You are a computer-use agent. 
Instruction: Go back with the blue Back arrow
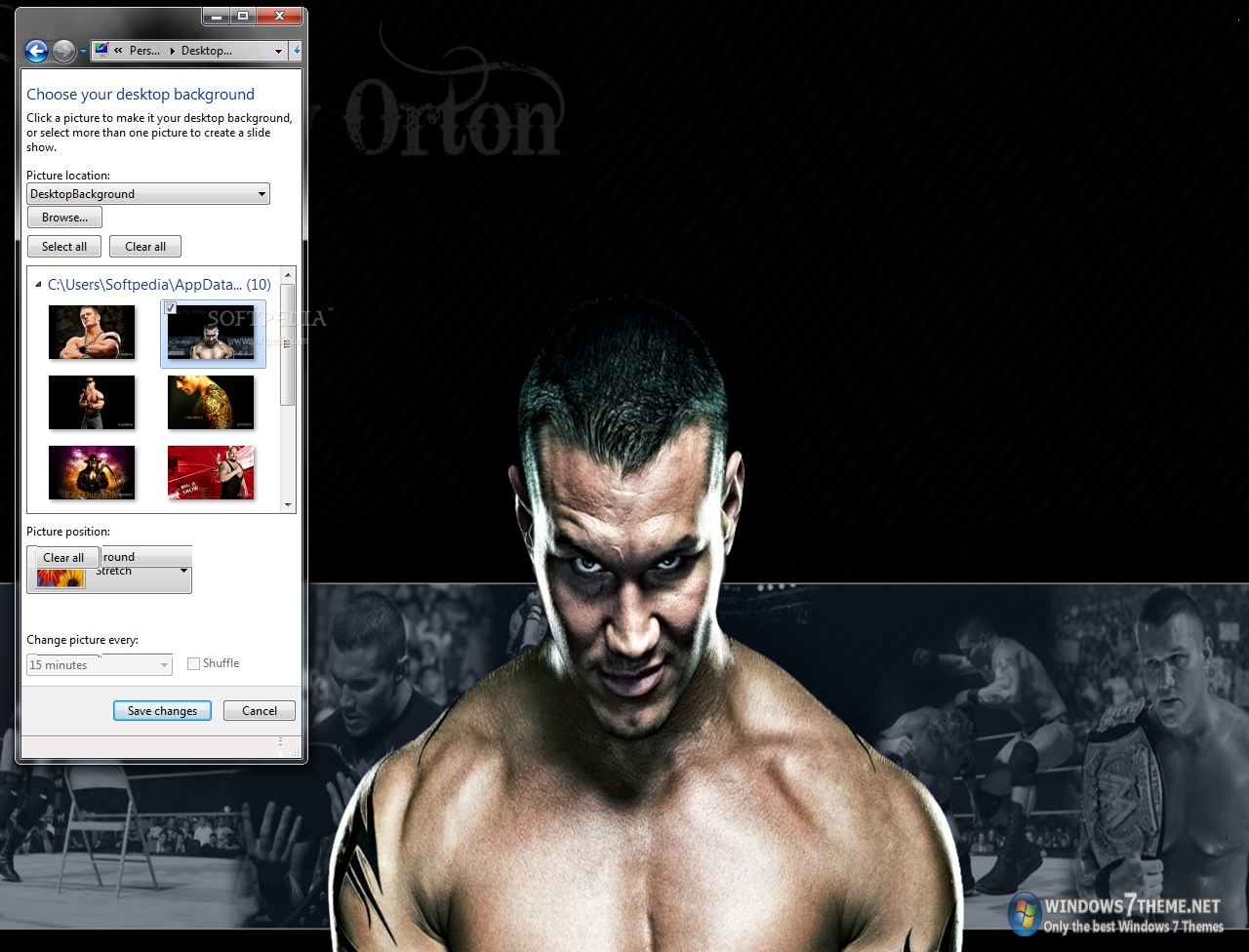tap(36, 51)
